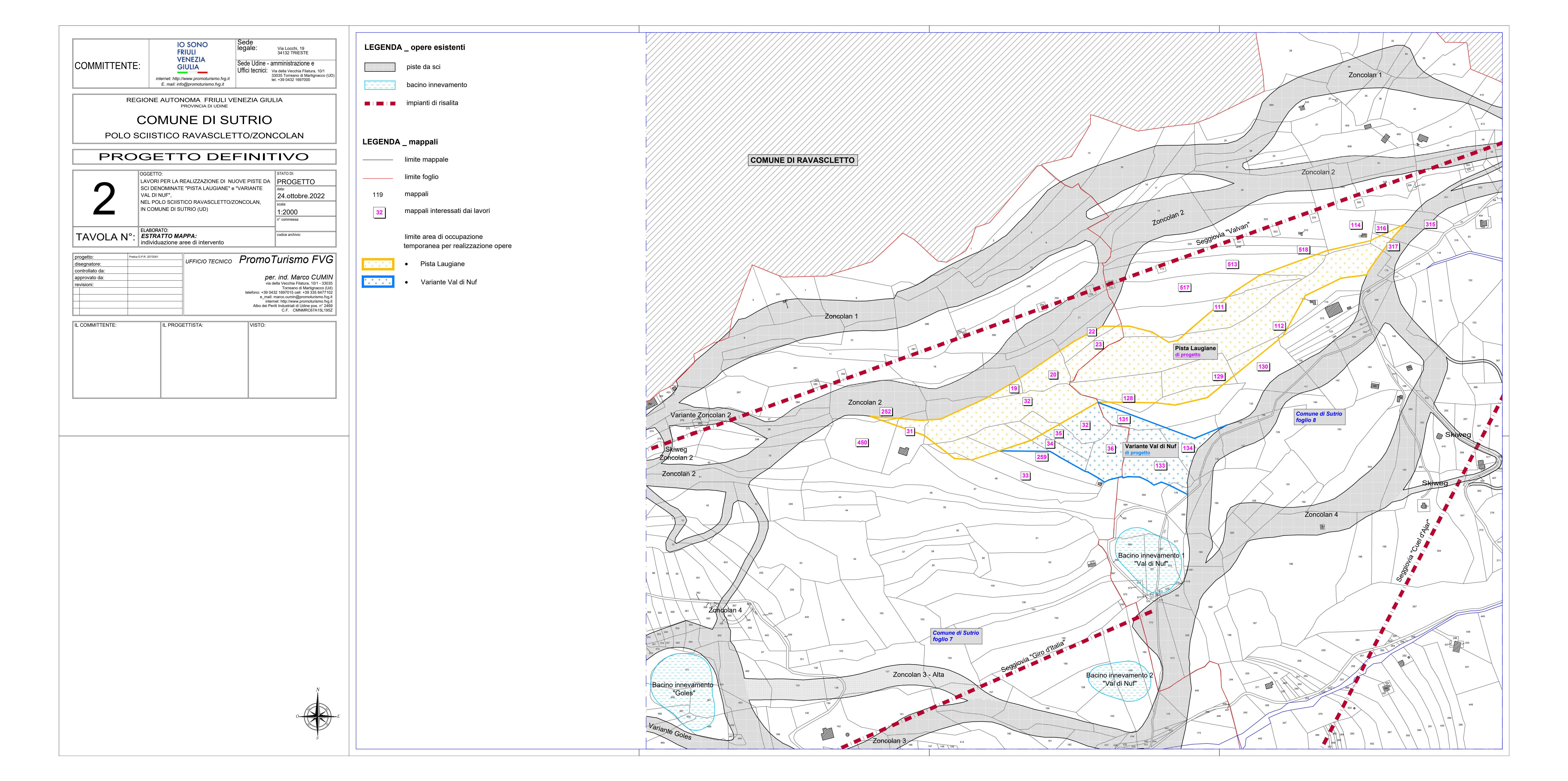Screen dimensions: 1568x781
Task: Click parcel number 31 on the map
Action: click(909, 432)
